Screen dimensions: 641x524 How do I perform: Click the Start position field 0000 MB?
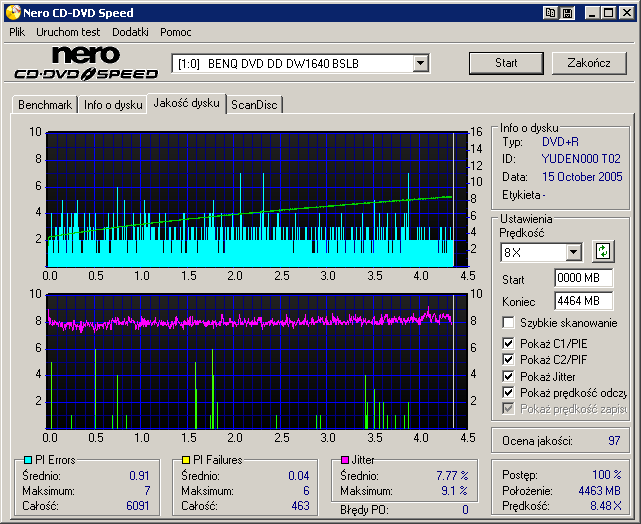coord(583,278)
